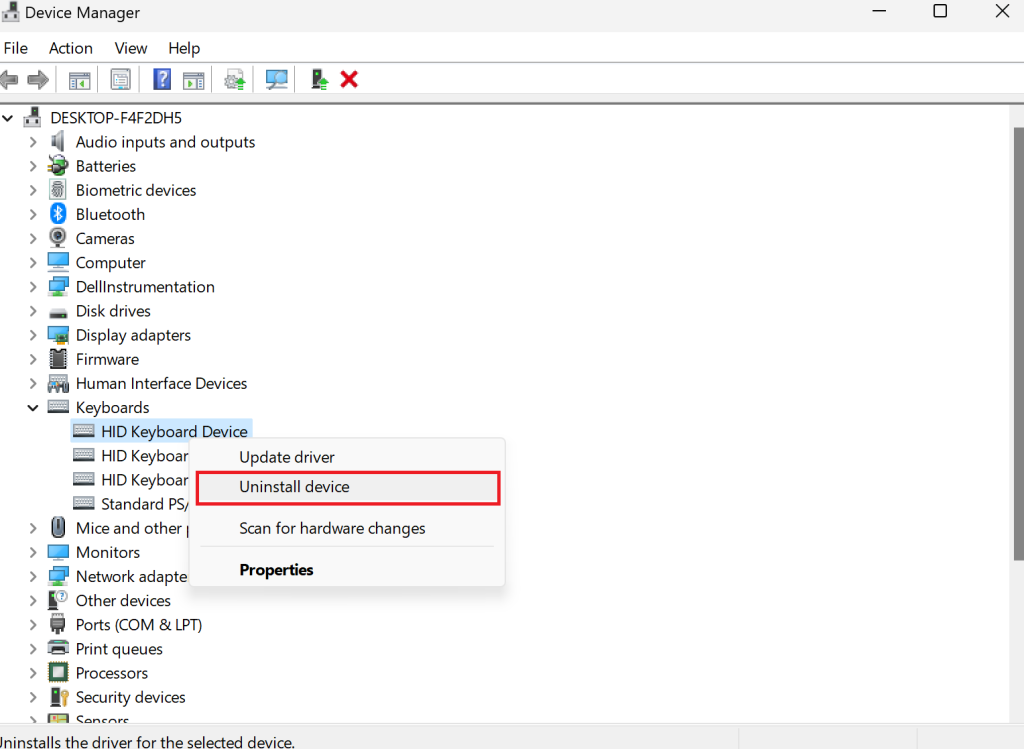Click the Update driver toolbar icon
1024x749 pixels.
(x=234, y=79)
